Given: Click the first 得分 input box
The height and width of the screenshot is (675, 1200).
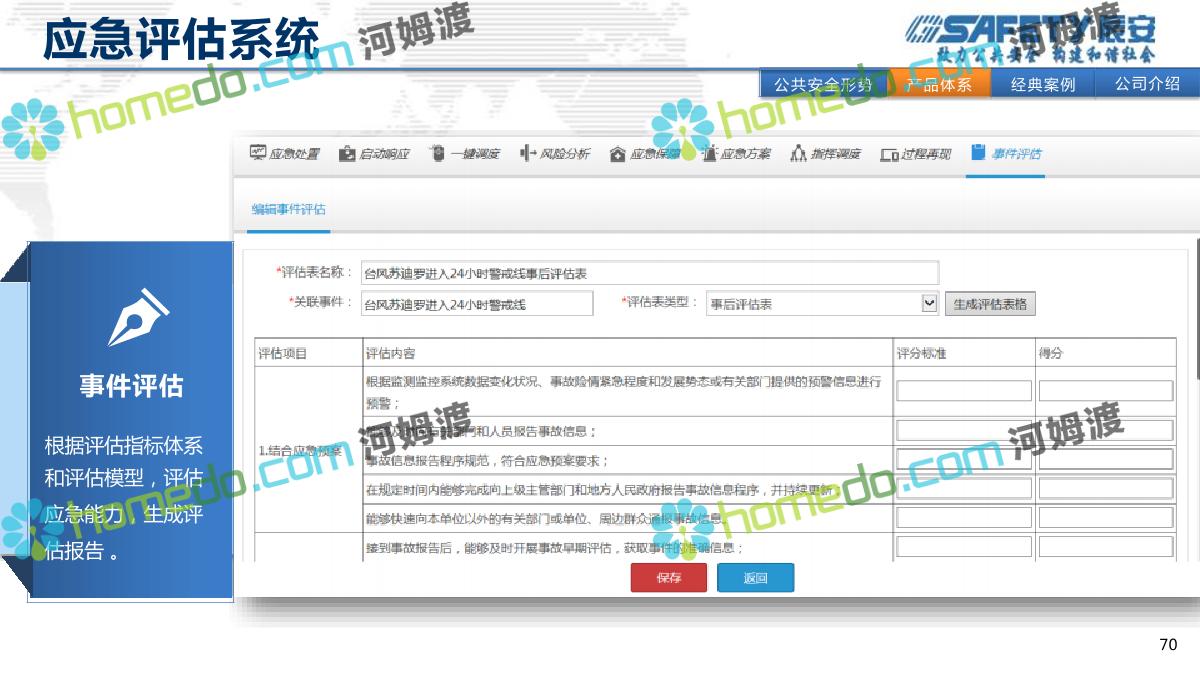Looking at the screenshot, I should [1105, 391].
